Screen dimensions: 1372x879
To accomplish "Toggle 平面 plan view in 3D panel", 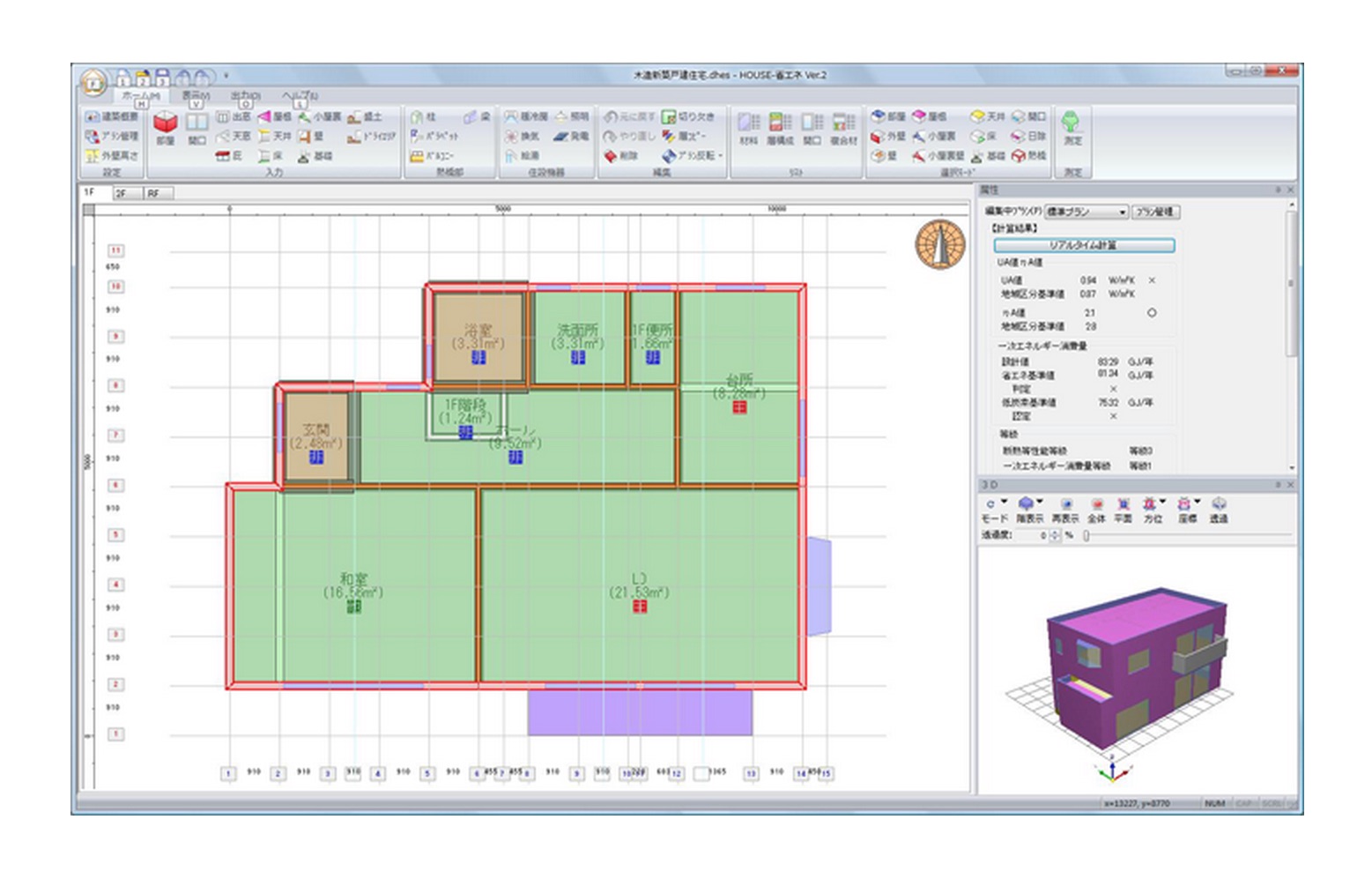I will [x=1123, y=509].
